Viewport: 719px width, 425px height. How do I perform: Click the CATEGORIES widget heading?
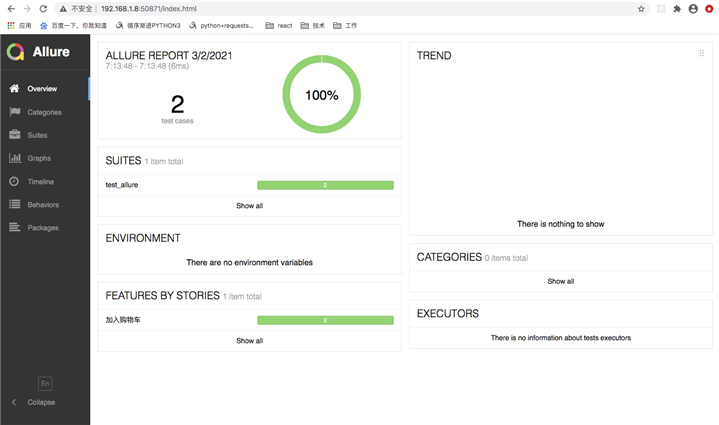449,257
